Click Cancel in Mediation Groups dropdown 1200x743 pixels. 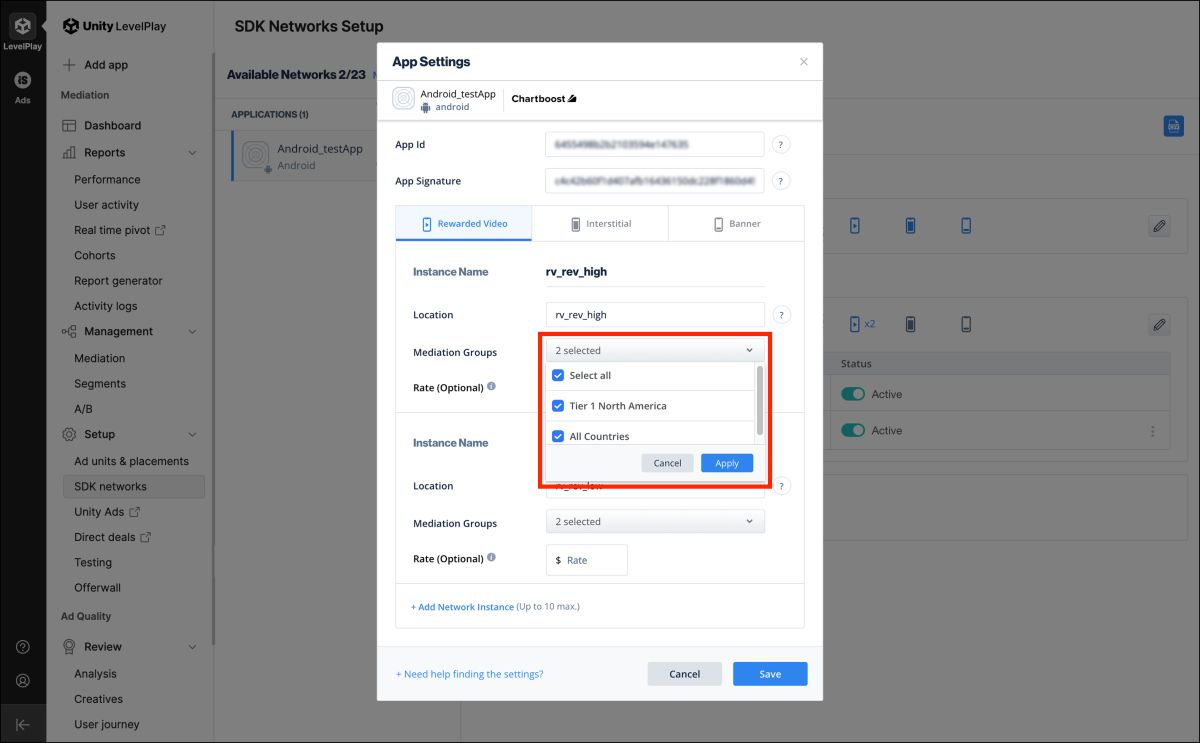[667, 463]
